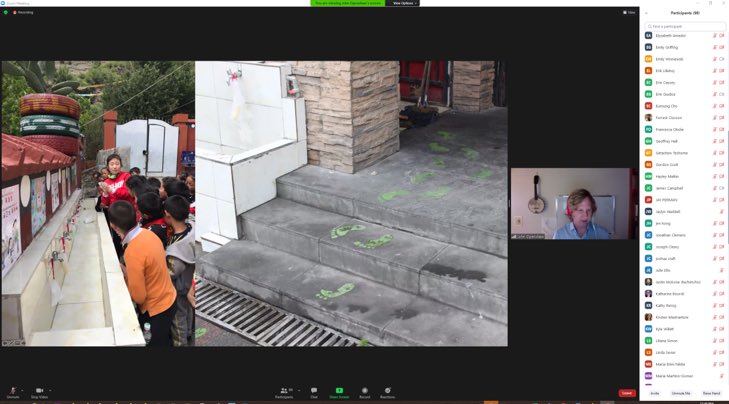The height and width of the screenshot is (404, 729).
Task: Click muted mic icon in Geoffrey Hall row
Action: tap(715, 141)
